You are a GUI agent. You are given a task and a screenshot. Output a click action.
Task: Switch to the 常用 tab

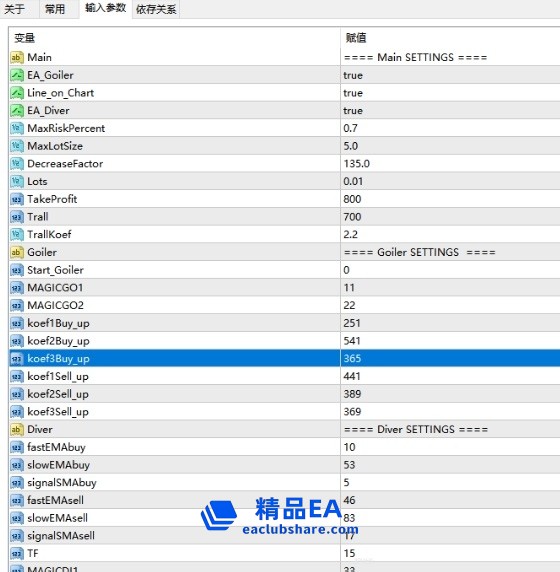pyautogui.click(x=55, y=9)
